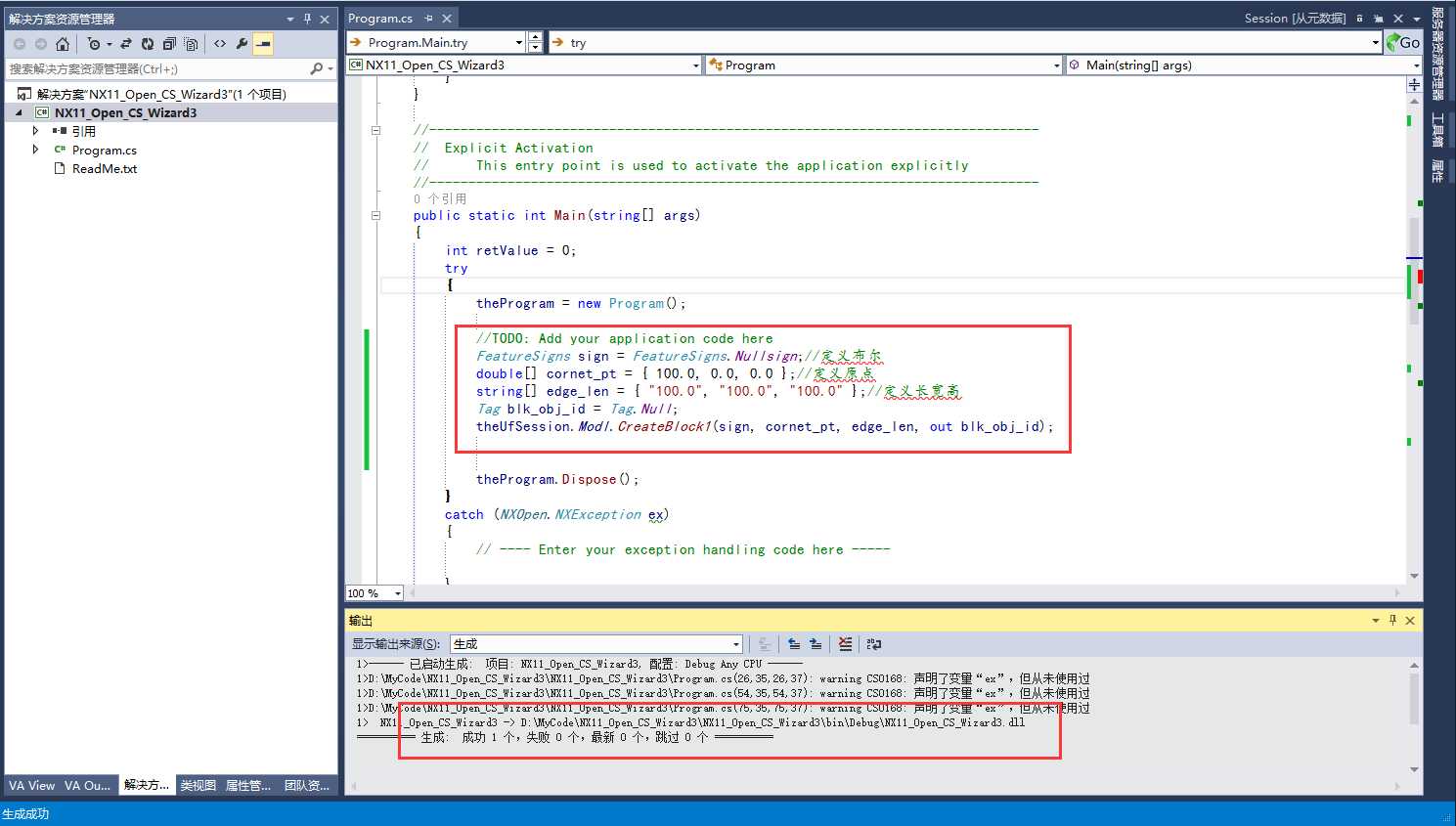Image resolution: width=1456 pixels, height=826 pixels.
Task: Open the Output panel window options arrow
Action: point(1376,621)
